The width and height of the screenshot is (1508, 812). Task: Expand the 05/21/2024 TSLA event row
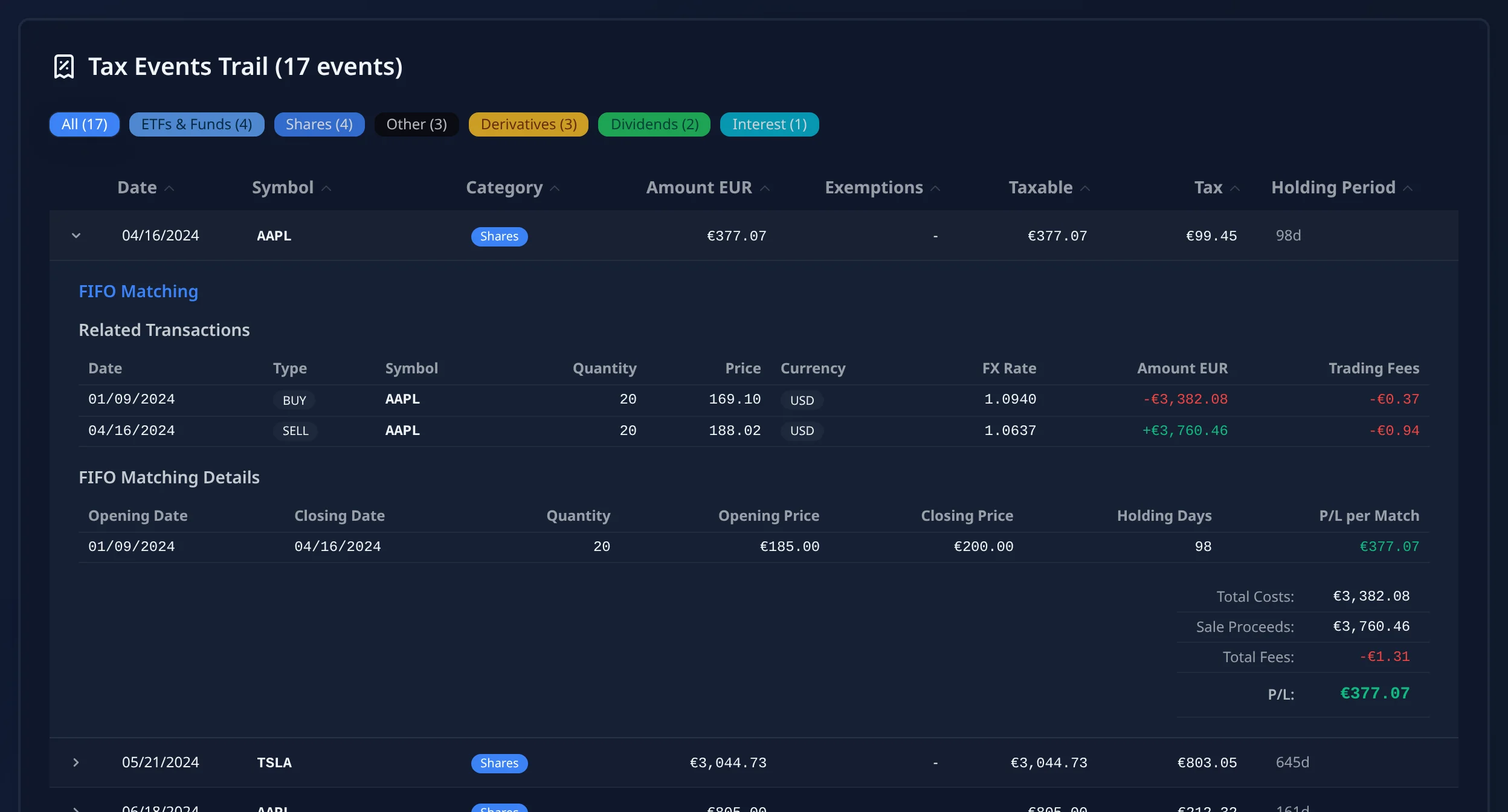pos(76,762)
